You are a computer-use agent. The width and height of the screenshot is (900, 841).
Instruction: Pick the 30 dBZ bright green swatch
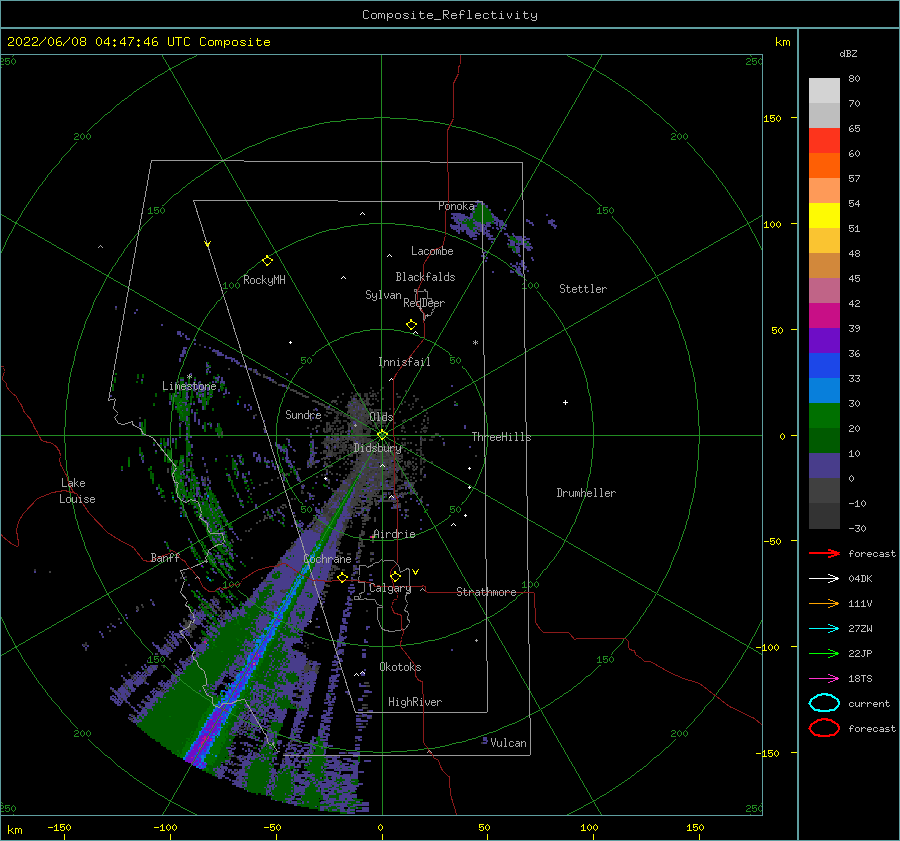pyautogui.click(x=824, y=415)
